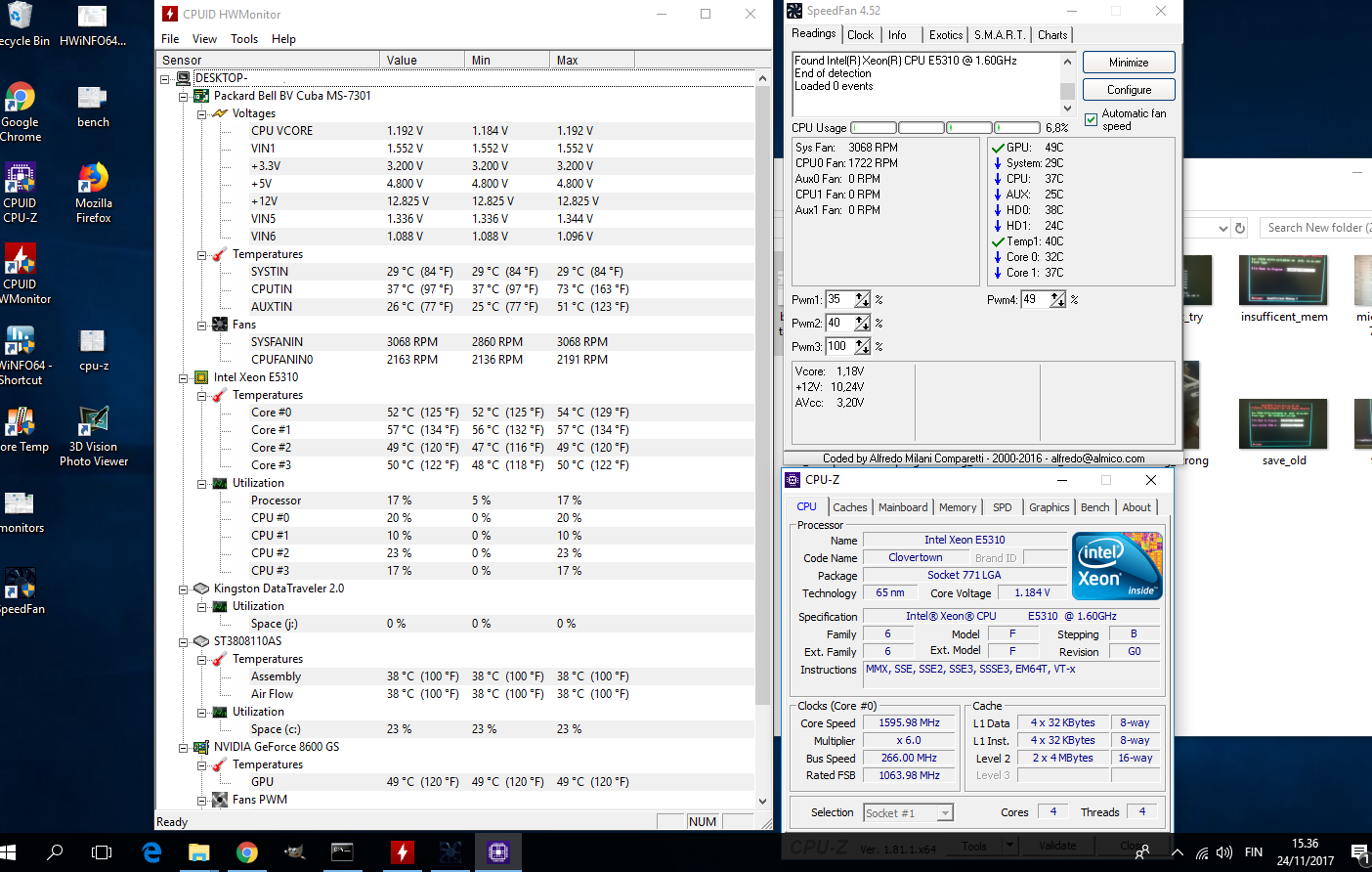
Task: Open the Graphics tab in CPU-Z
Action: (x=1049, y=507)
